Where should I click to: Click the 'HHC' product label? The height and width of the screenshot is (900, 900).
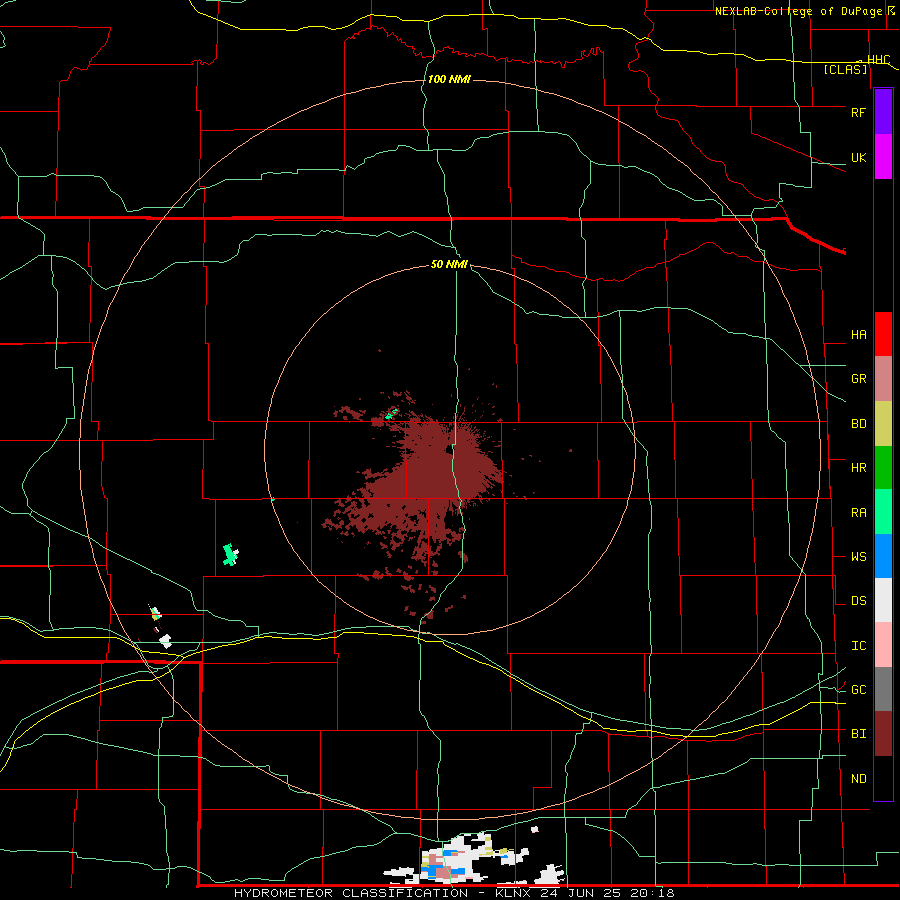(878, 60)
